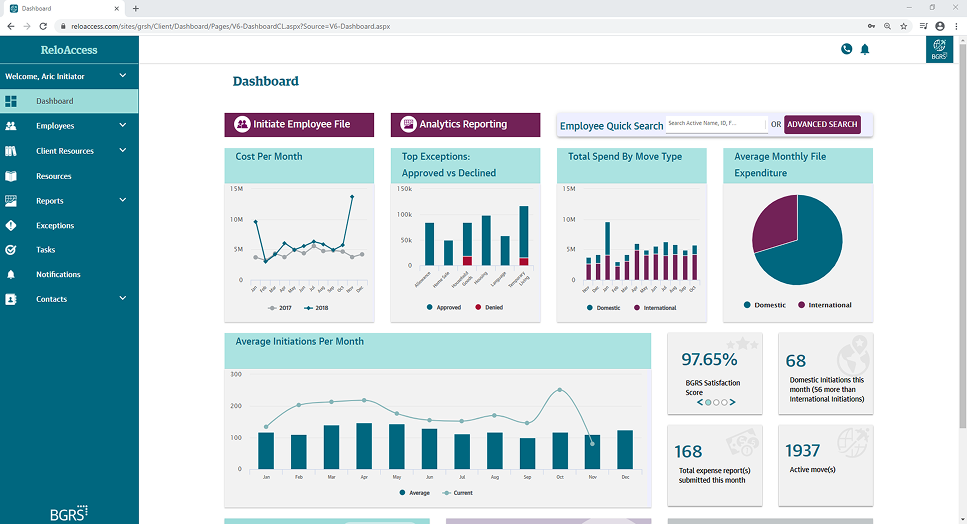Click the ReloAccess logo link
967x524 pixels.
(x=69, y=50)
